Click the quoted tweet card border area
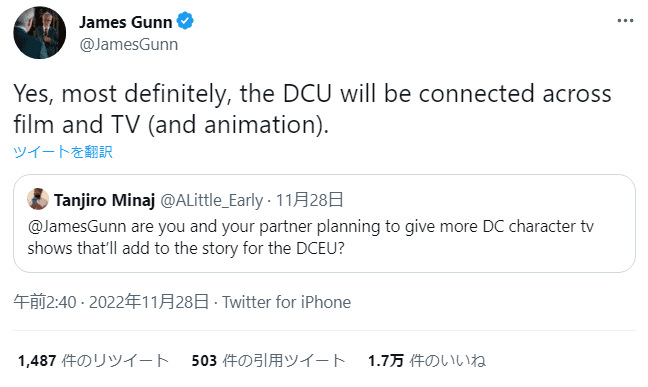The height and width of the screenshot is (387, 648). (x=324, y=223)
